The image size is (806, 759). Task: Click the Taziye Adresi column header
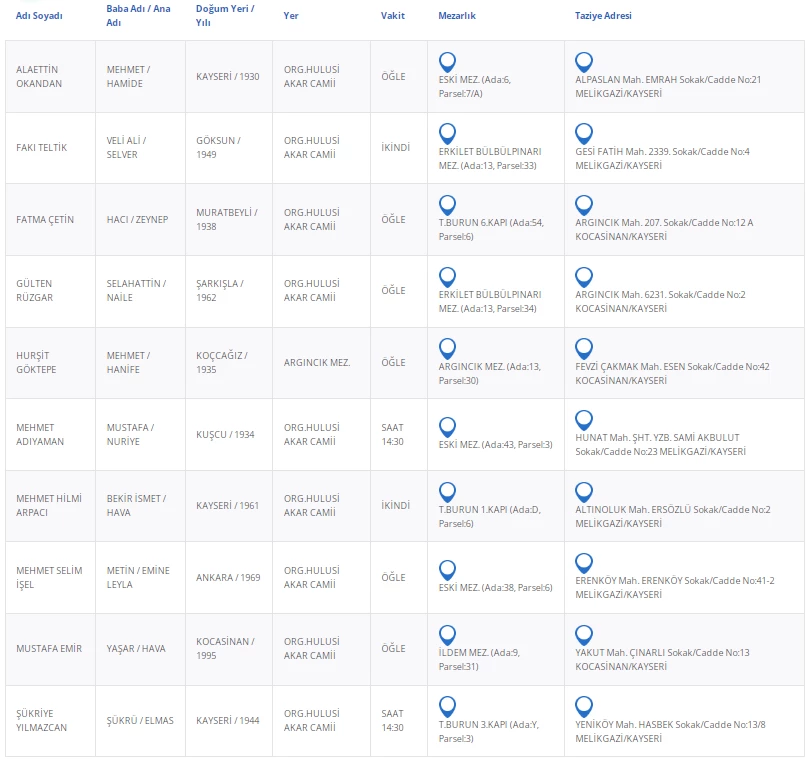coord(603,16)
